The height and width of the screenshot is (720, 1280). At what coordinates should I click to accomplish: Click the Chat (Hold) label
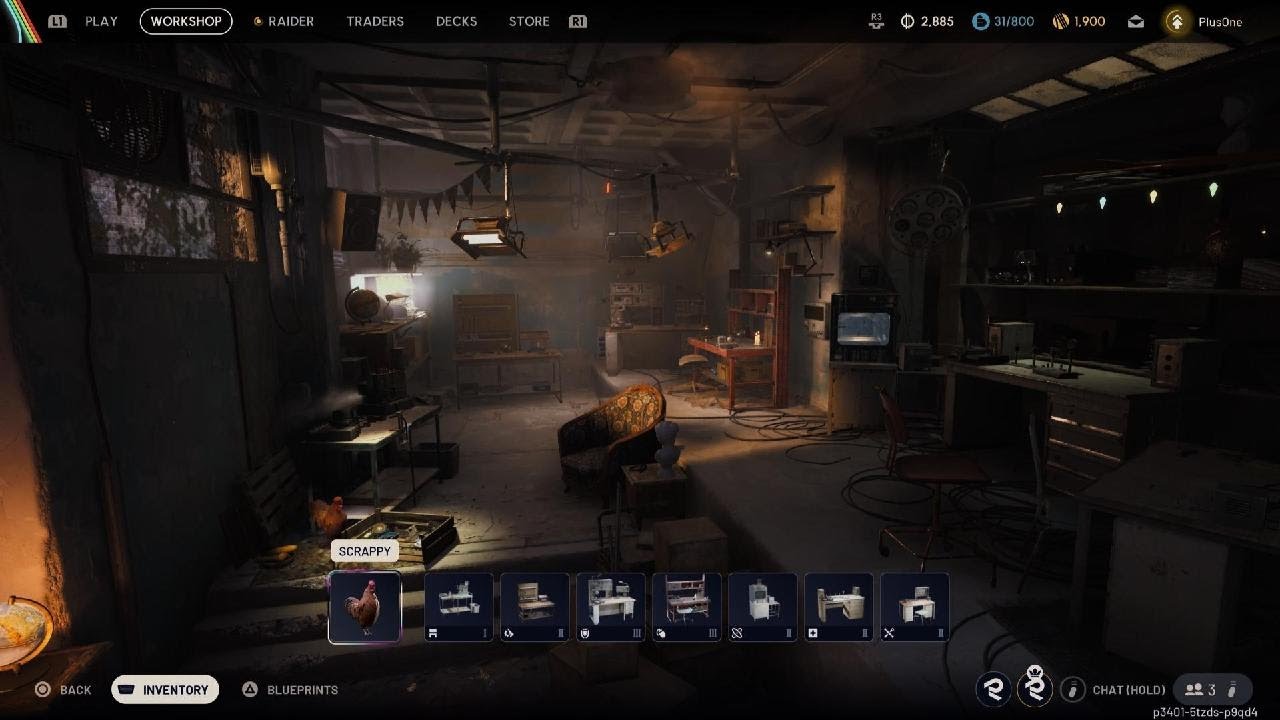1129,690
